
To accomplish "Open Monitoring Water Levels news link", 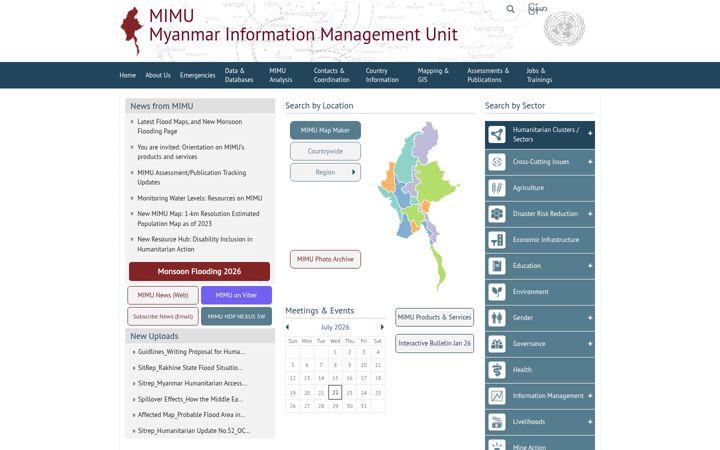I will click(x=200, y=198).
